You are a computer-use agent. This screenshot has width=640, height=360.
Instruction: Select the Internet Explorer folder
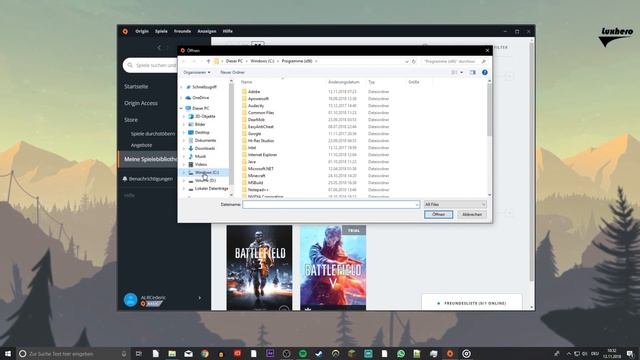tap(262, 155)
